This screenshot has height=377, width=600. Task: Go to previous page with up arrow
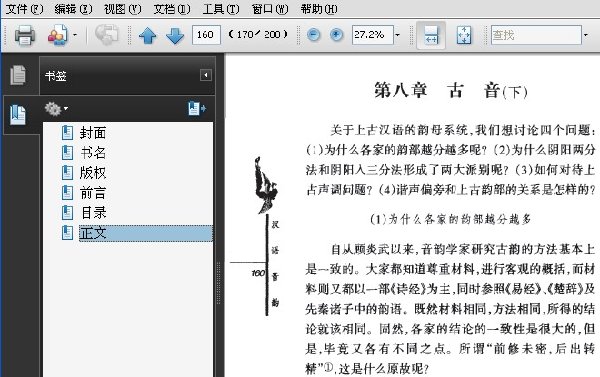[148, 36]
